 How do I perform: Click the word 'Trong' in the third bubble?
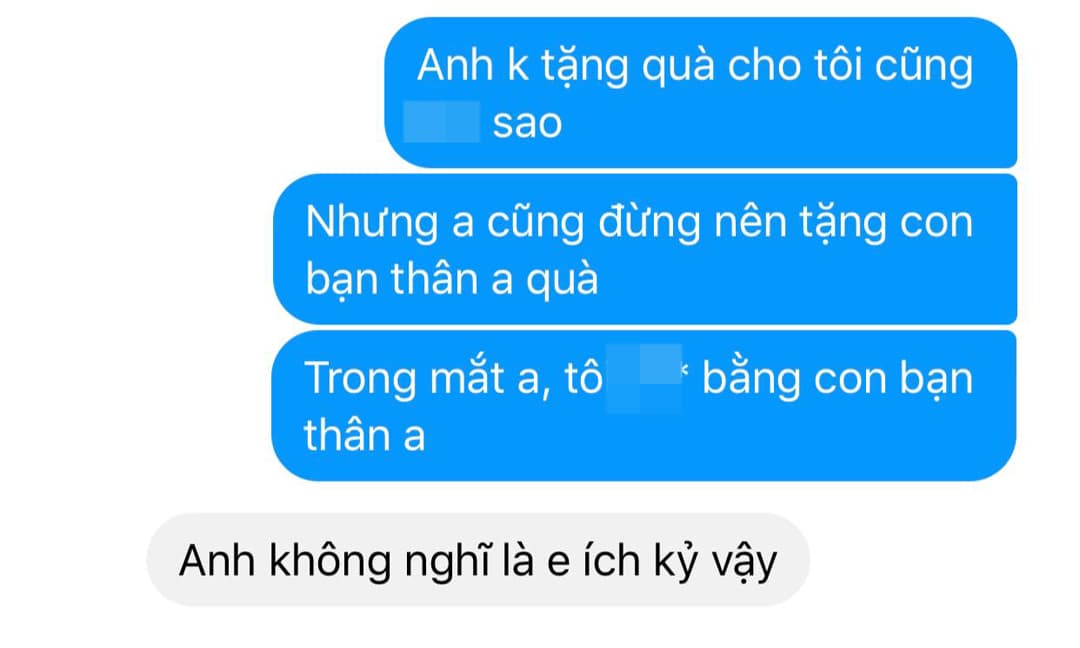pyautogui.click(x=360, y=379)
